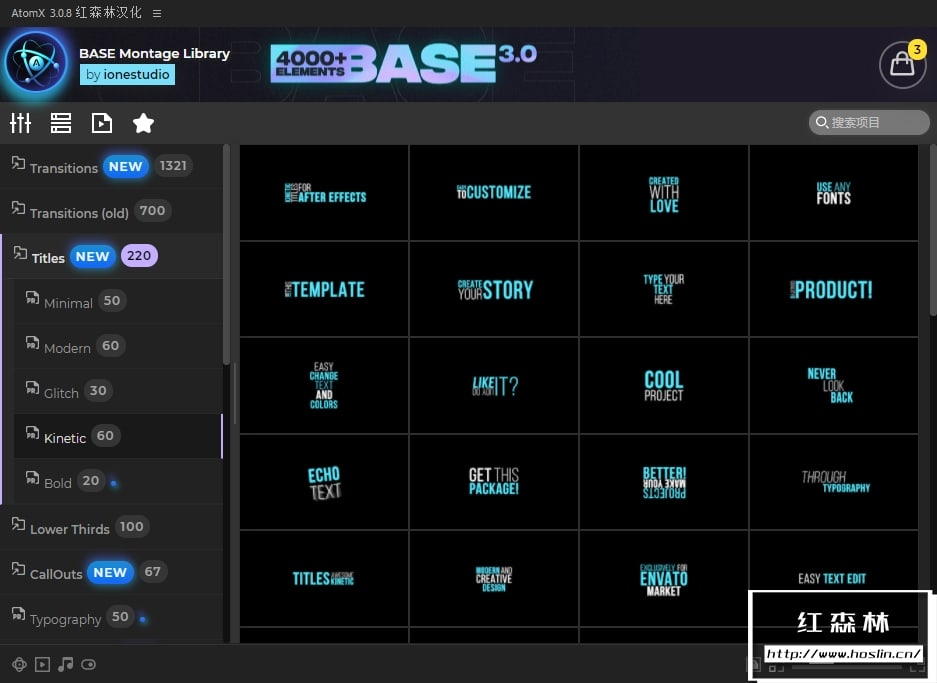Image resolution: width=937 pixels, height=683 pixels.
Task: Select the ENVATO MARKET preset
Action: click(664, 578)
